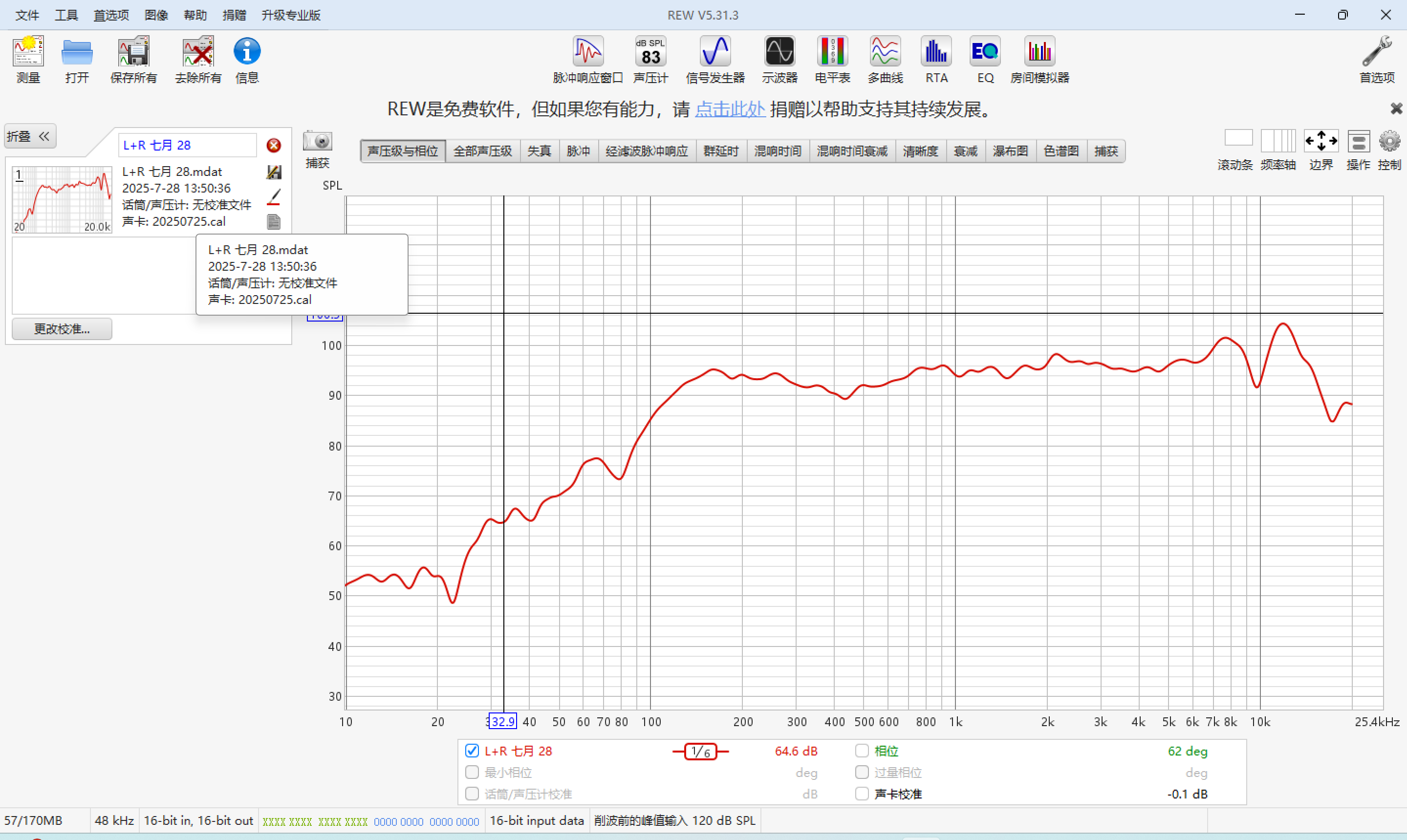Select the measurement 1 thumbnail
This screenshot has width=1407, height=840.
(62, 199)
